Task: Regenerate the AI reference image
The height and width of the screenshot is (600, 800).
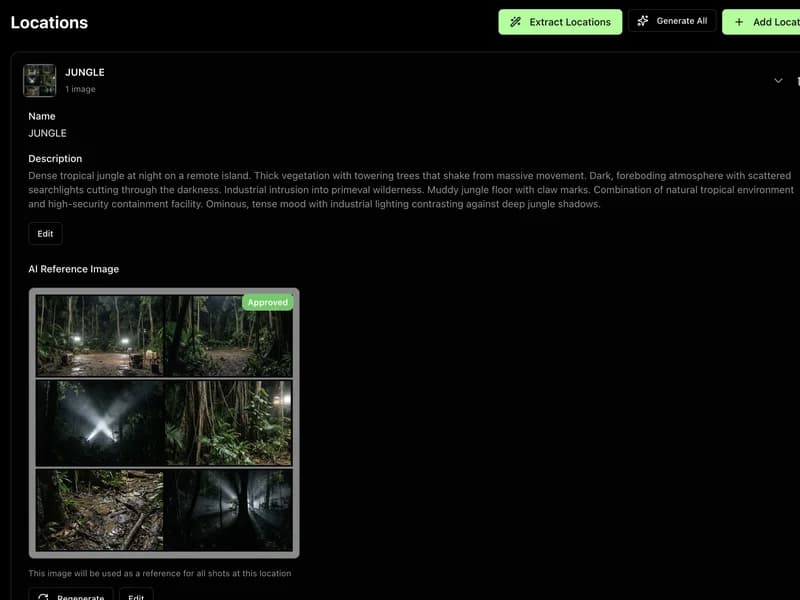Action: 71,595
